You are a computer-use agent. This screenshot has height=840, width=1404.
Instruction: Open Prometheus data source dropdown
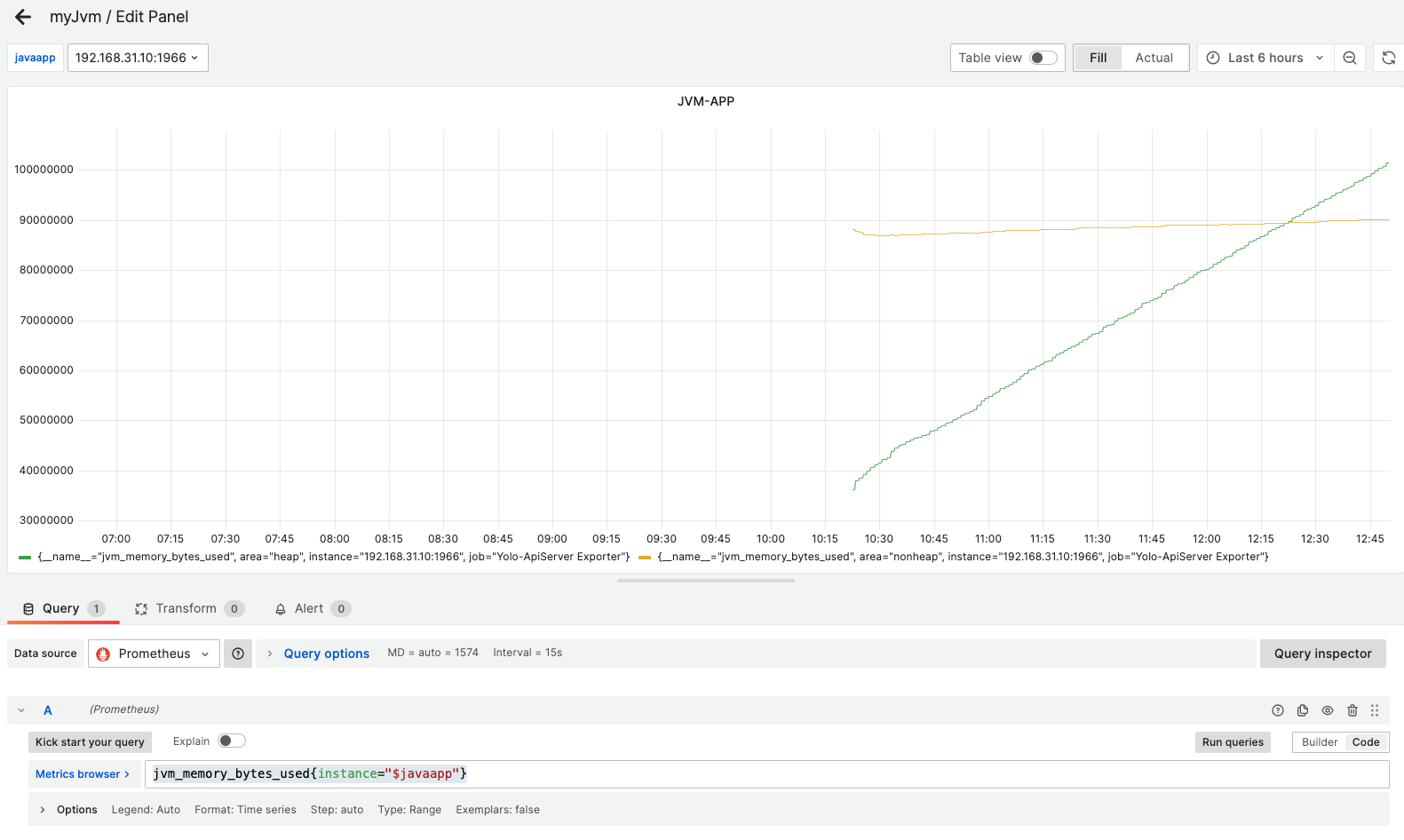(x=154, y=654)
